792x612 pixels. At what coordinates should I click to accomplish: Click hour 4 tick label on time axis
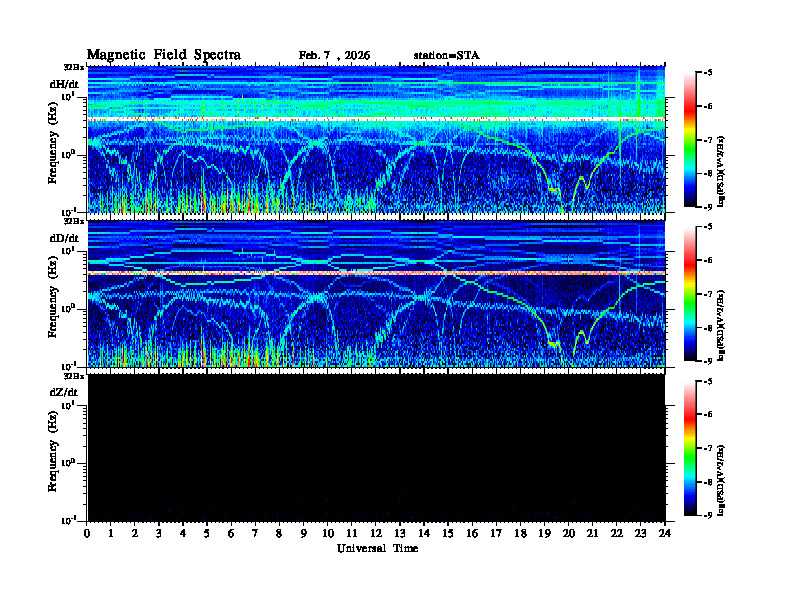coord(183,534)
